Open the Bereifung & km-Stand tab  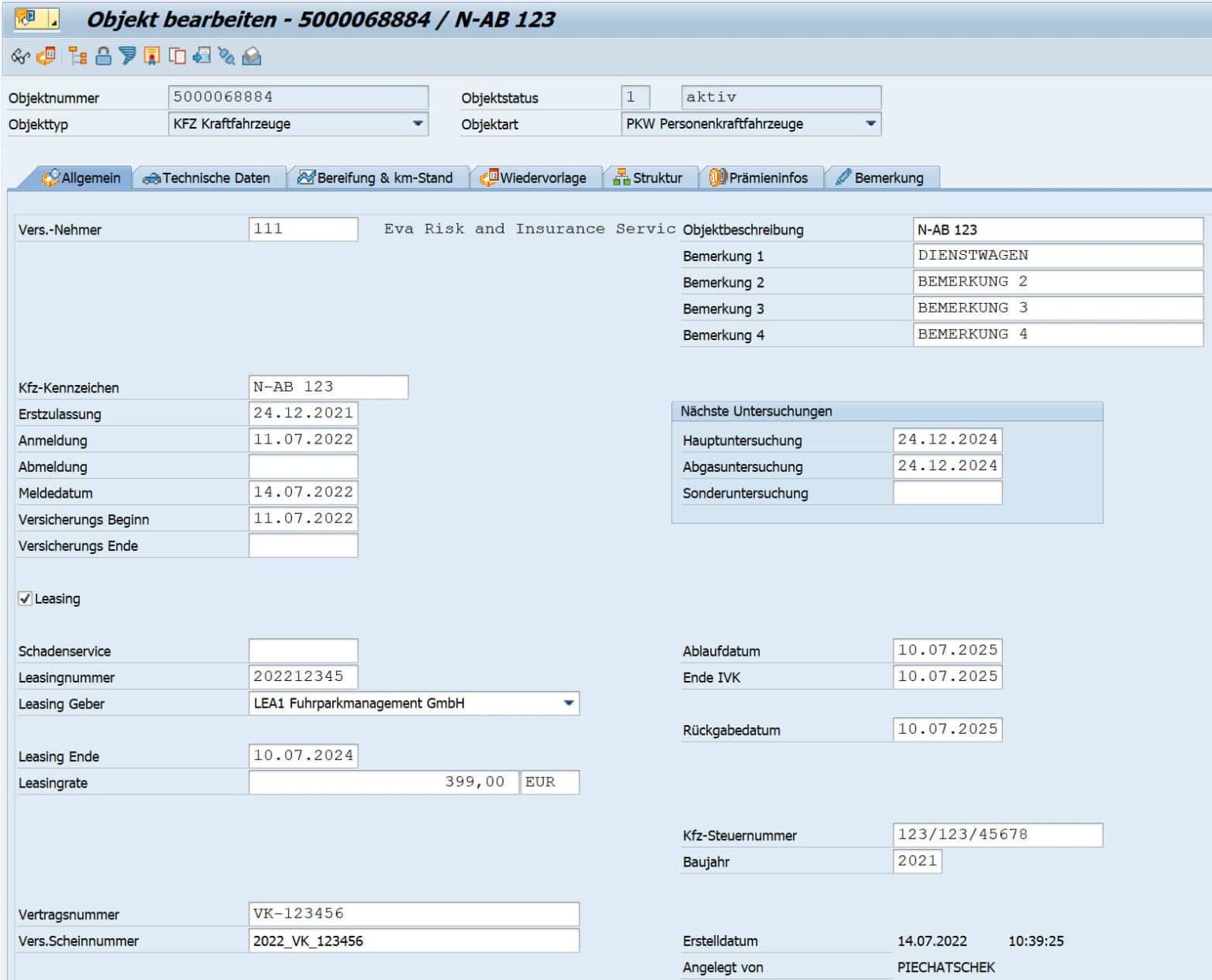[376, 178]
